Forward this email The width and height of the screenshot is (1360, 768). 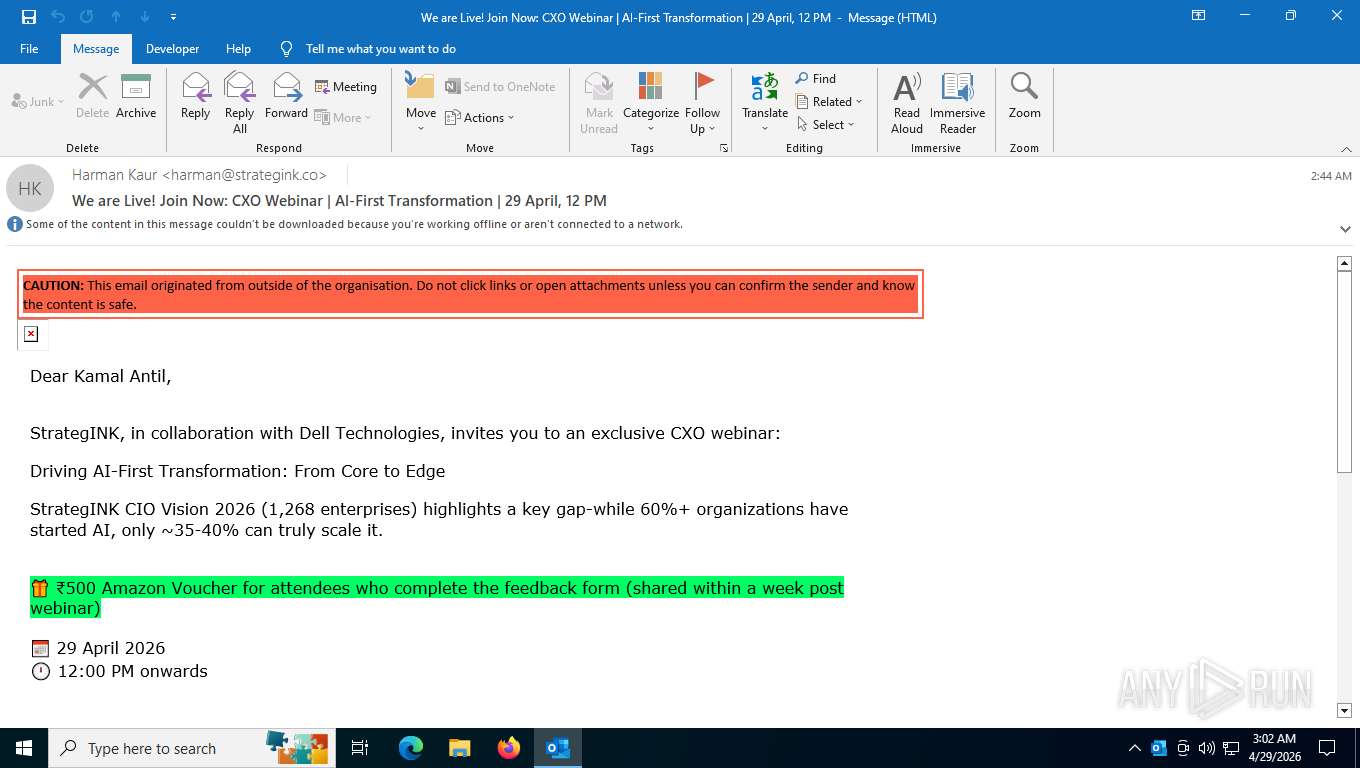coord(286,96)
